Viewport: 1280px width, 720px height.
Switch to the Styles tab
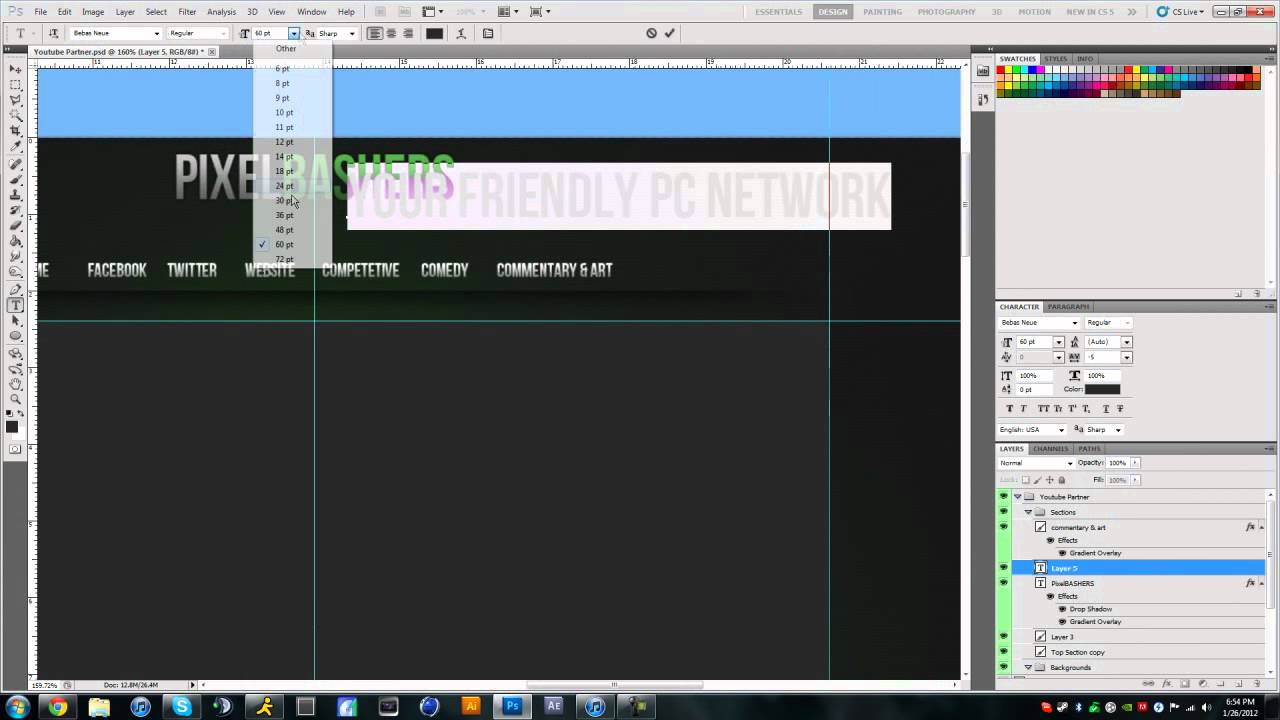coord(1056,59)
